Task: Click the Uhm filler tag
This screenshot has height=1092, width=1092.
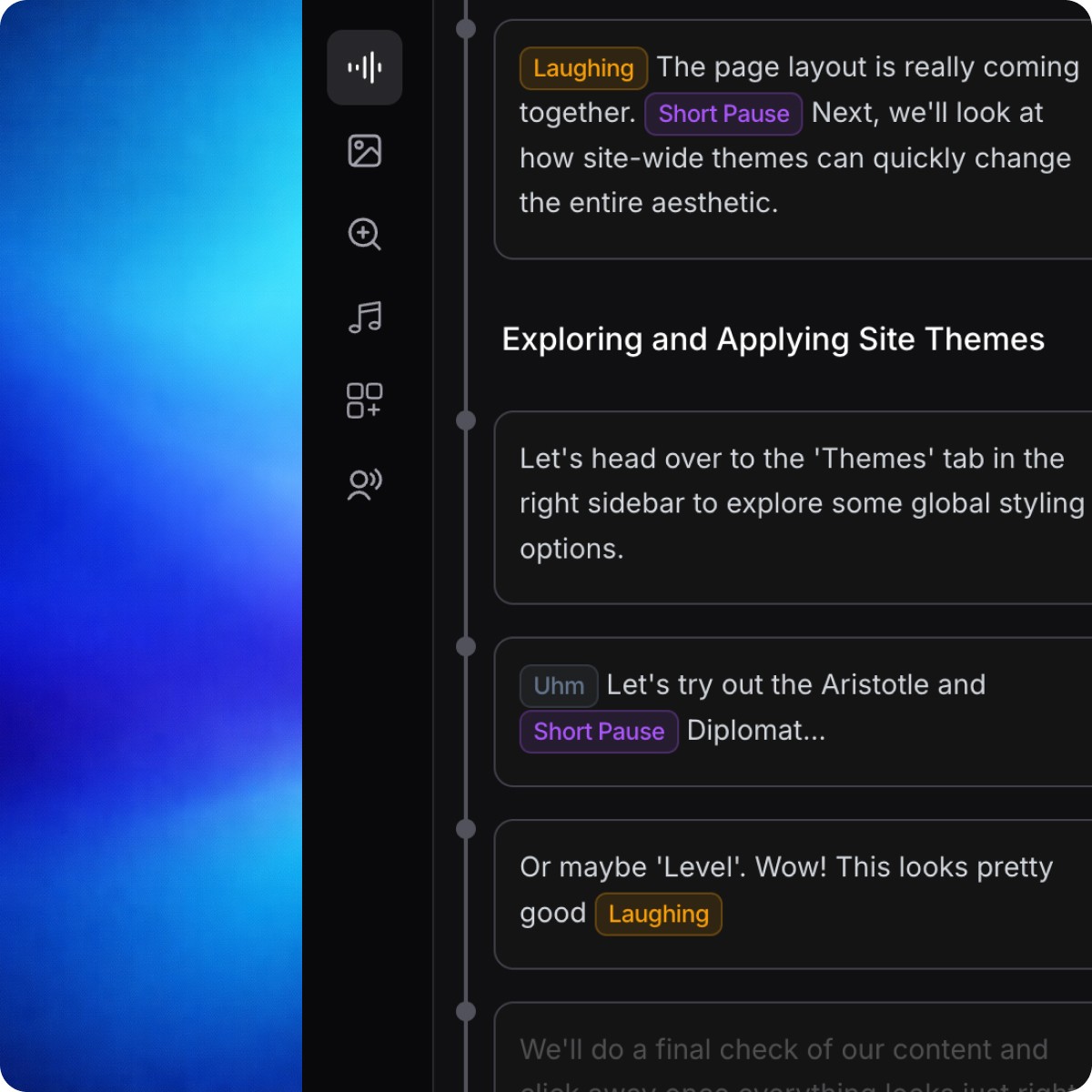Action: 559,686
